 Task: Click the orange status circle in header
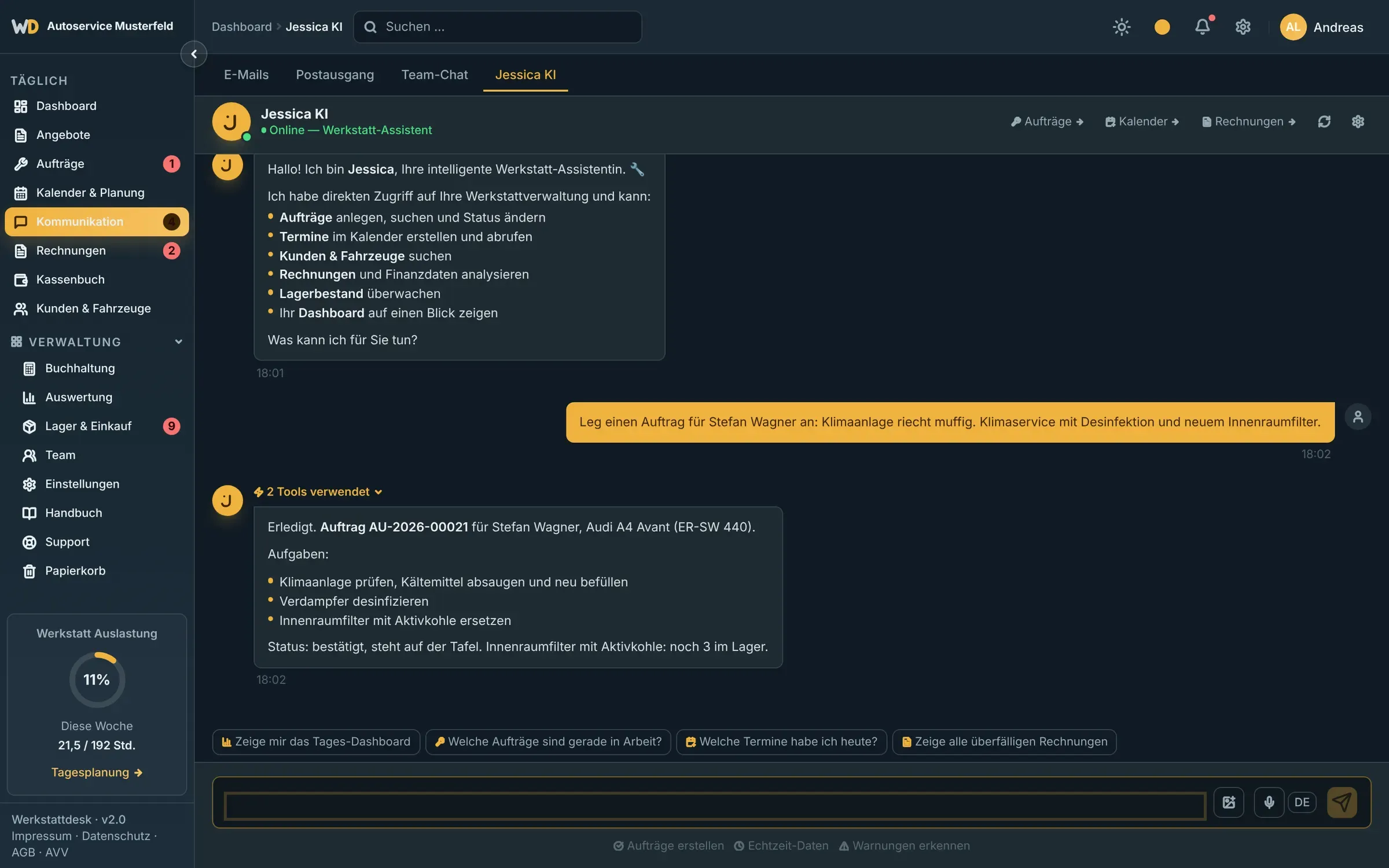(x=1162, y=27)
